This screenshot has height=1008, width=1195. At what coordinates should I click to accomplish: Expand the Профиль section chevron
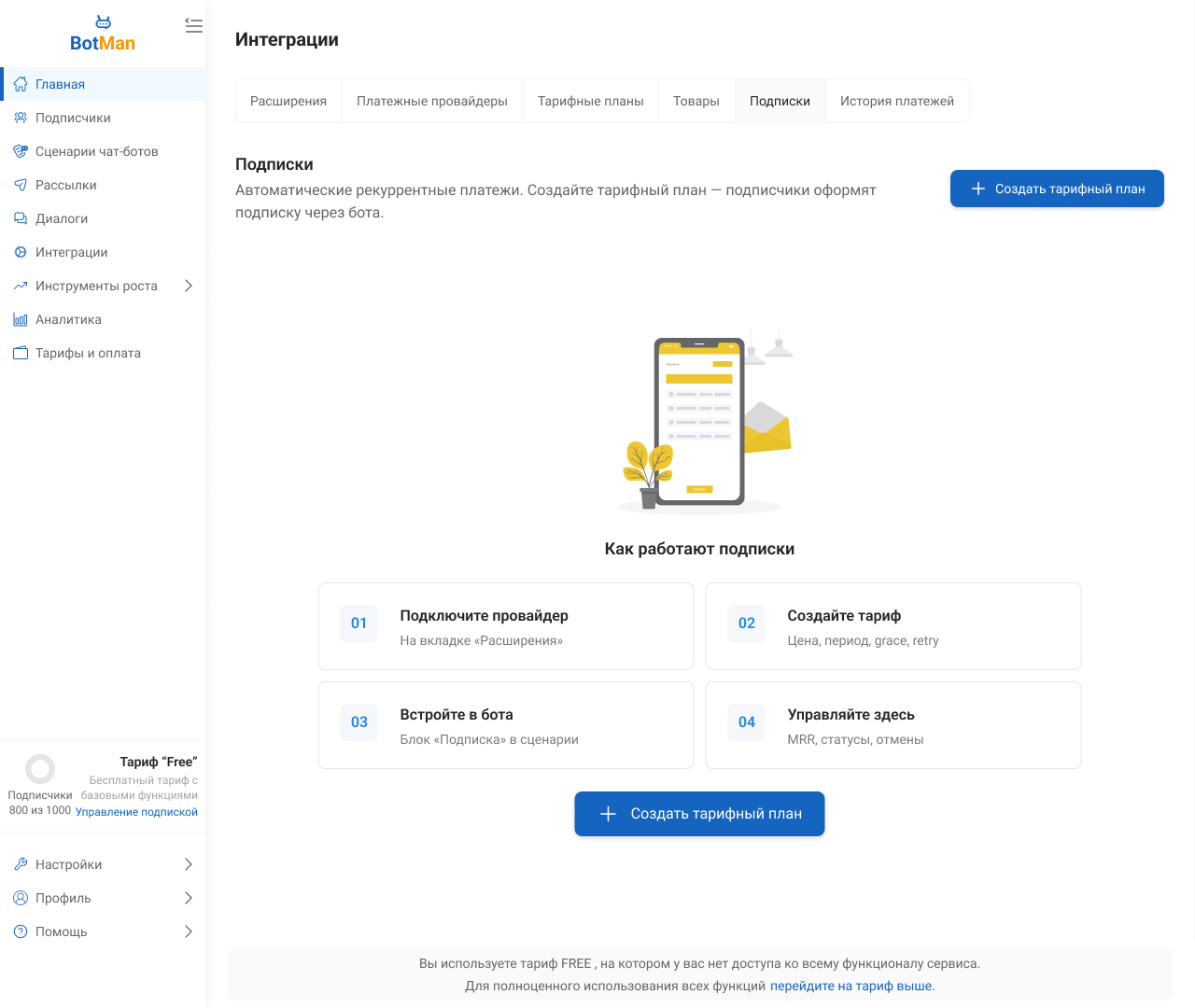(188, 898)
